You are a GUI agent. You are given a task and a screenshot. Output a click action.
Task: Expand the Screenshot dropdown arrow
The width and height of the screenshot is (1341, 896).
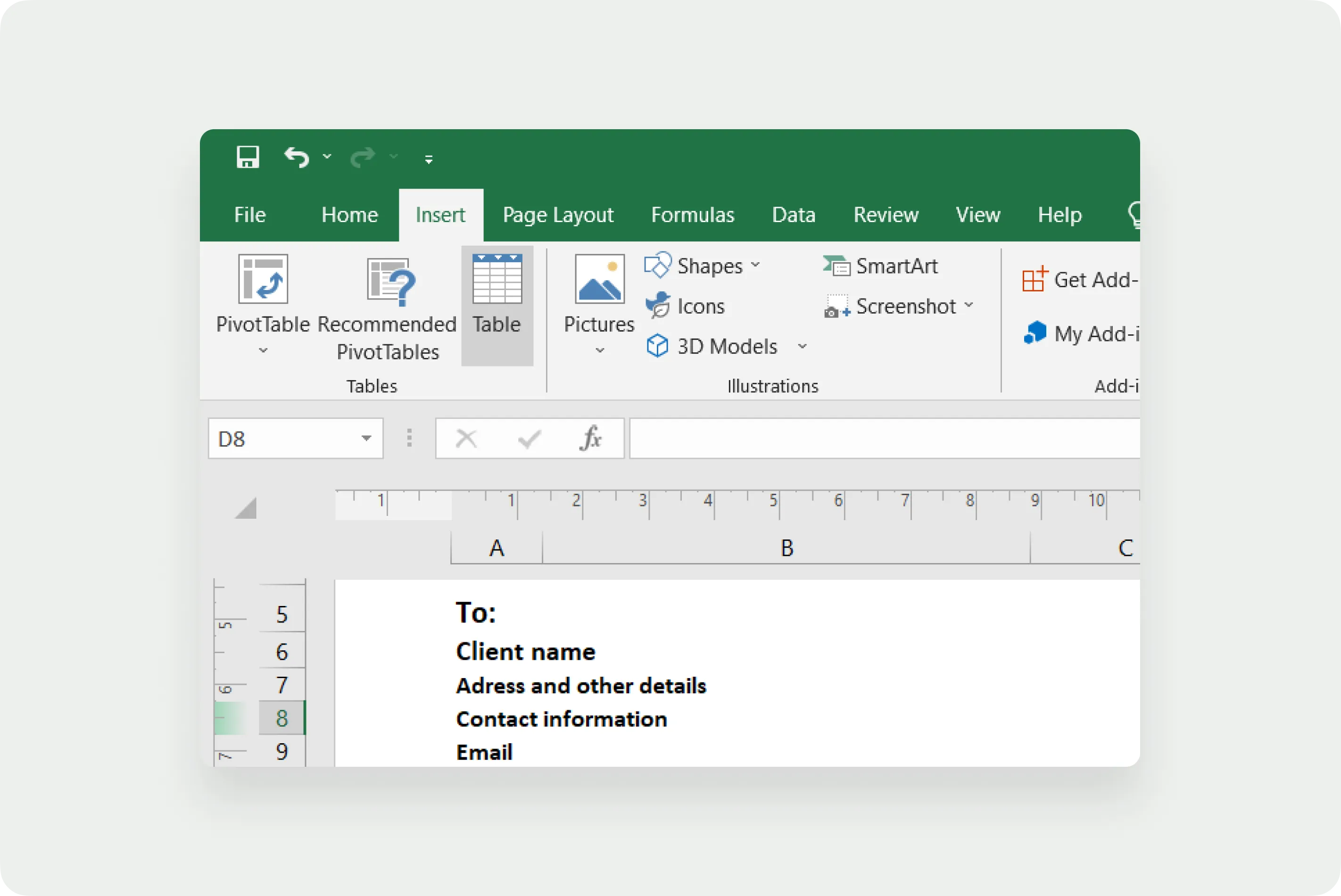(x=969, y=305)
